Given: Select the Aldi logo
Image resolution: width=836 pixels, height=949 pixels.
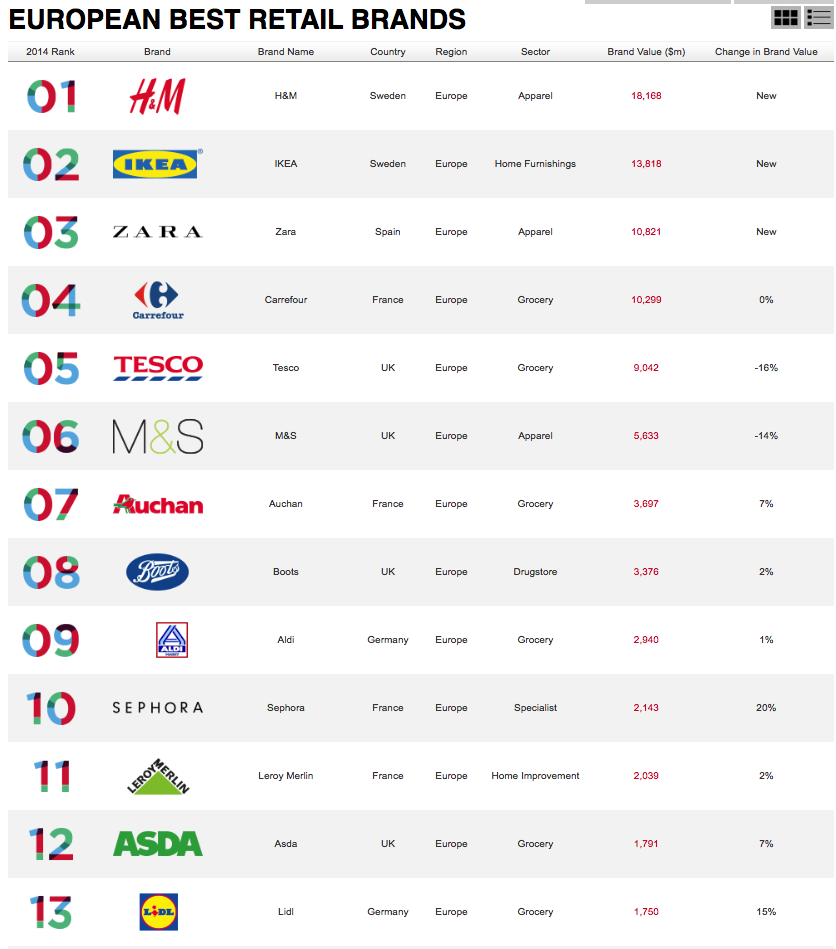Looking at the screenshot, I should [x=172, y=640].
